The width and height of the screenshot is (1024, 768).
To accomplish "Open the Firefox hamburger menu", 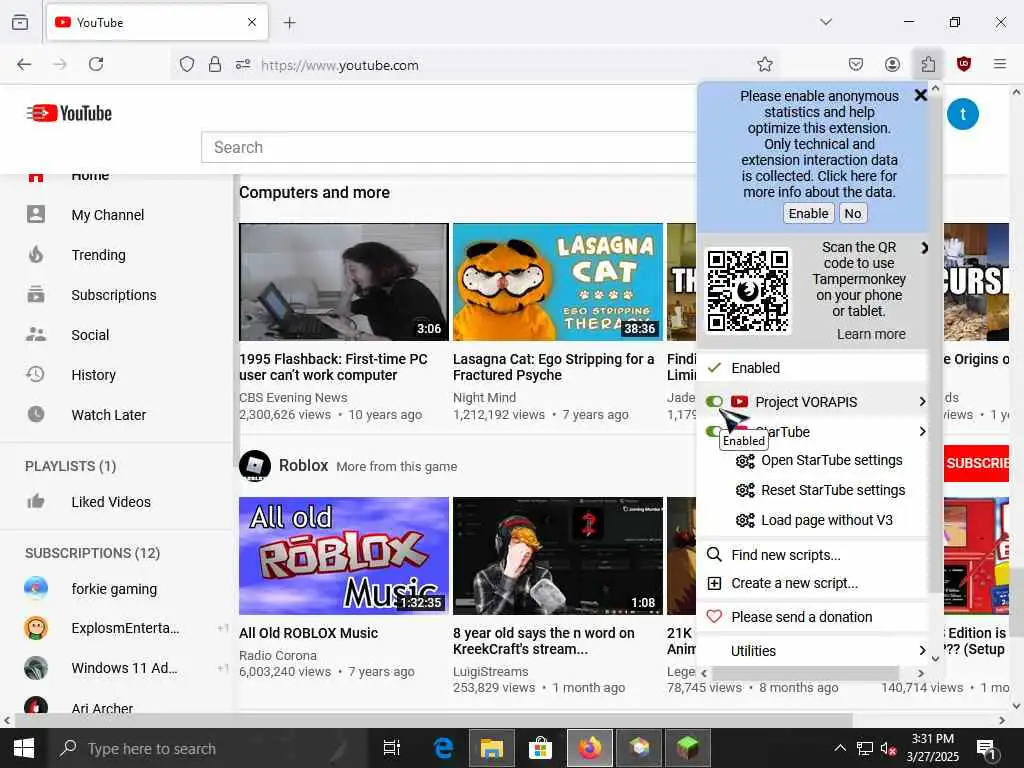I will click(x=1000, y=64).
